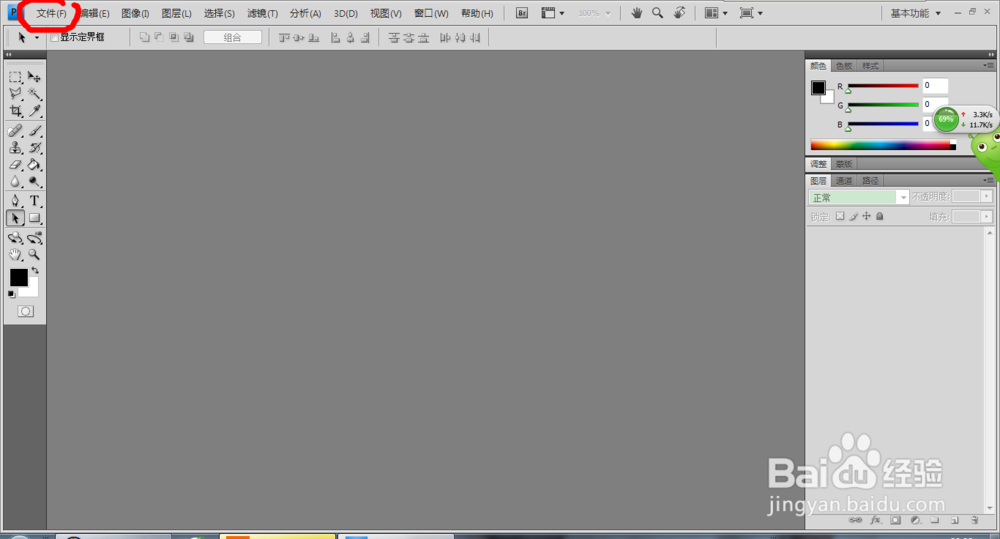Switch to the 路径 tab

pos(870,181)
